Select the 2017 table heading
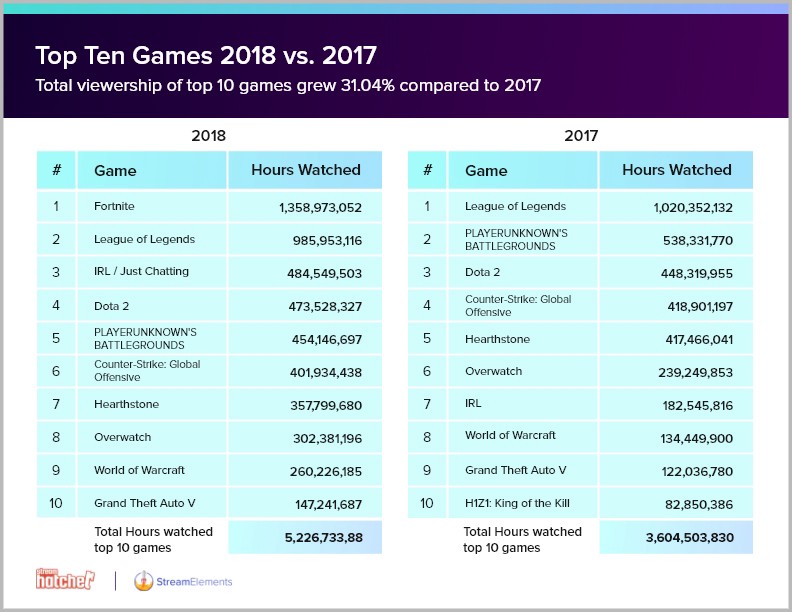This screenshot has width=792, height=612. click(580, 134)
